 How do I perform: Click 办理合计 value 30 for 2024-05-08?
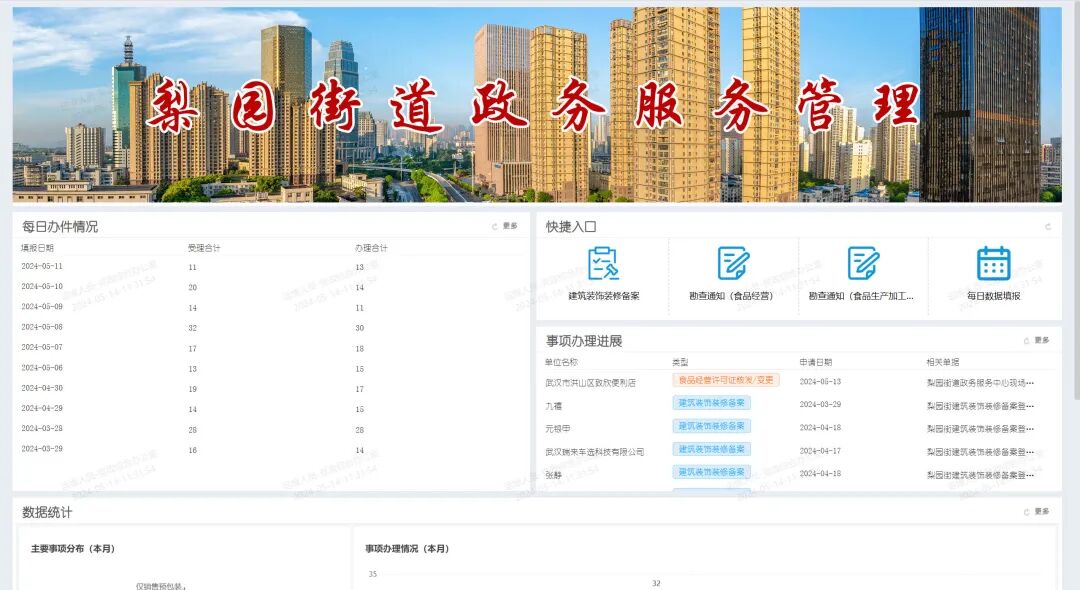(x=360, y=328)
